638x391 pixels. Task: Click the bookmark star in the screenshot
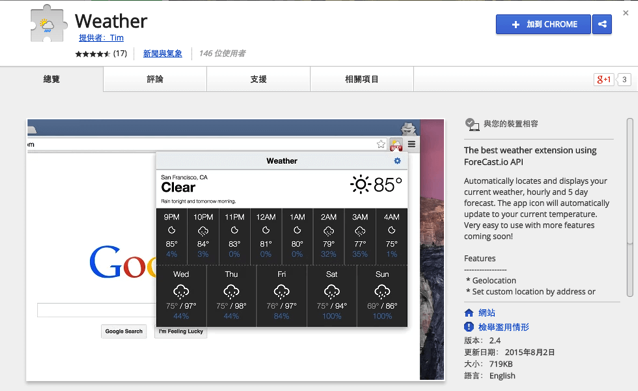click(381, 144)
